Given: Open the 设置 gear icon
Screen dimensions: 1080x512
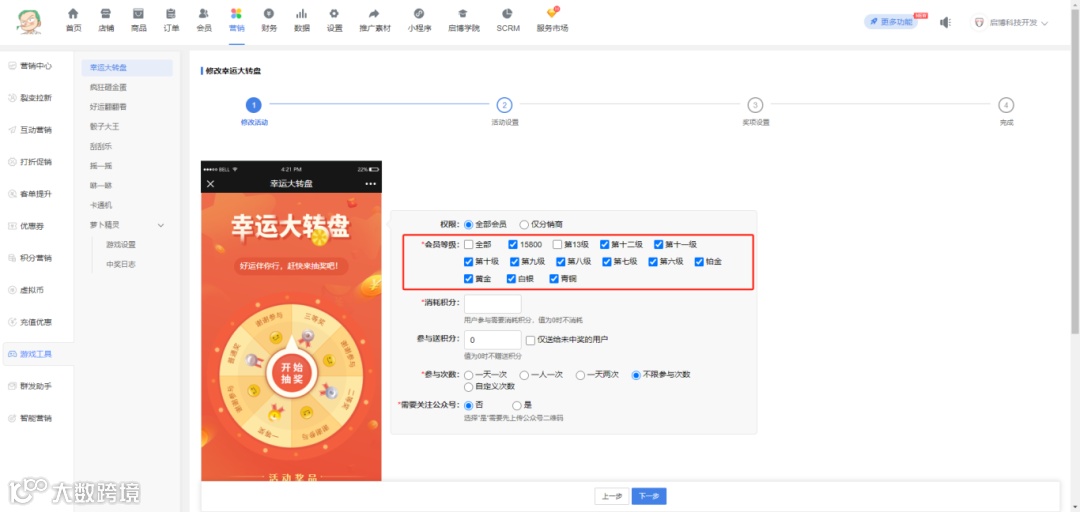Looking at the screenshot, I should (x=334, y=13).
